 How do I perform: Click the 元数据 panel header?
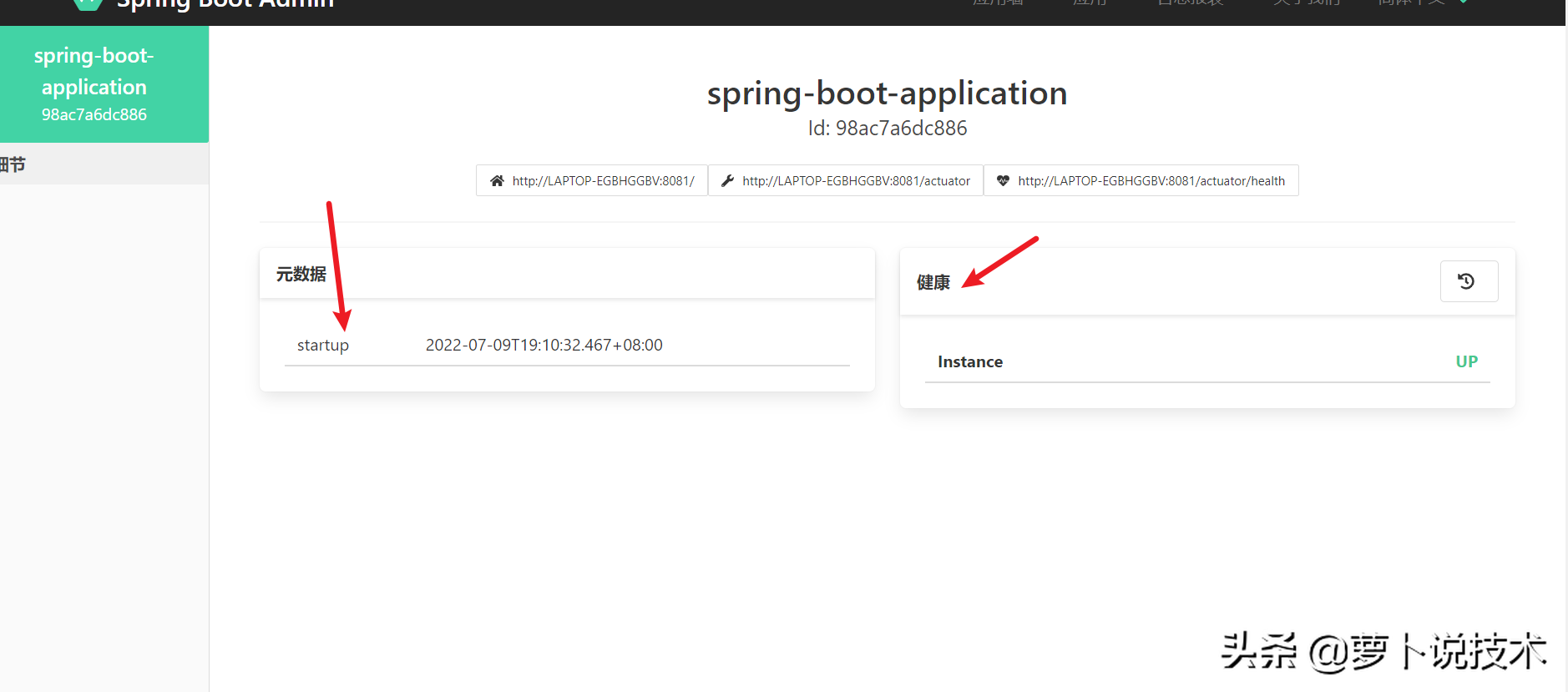click(567, 274)
